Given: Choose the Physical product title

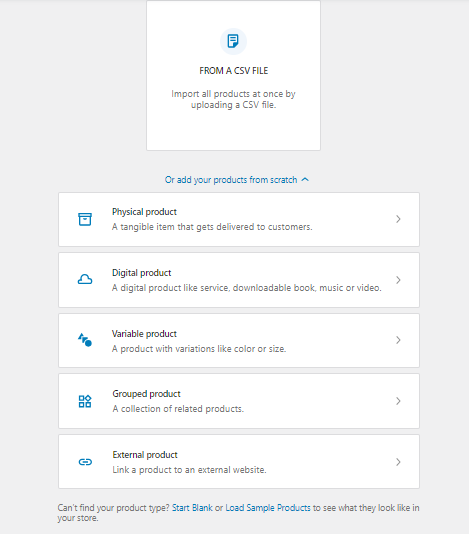Looking at the screenshot, I should [144, 212].
